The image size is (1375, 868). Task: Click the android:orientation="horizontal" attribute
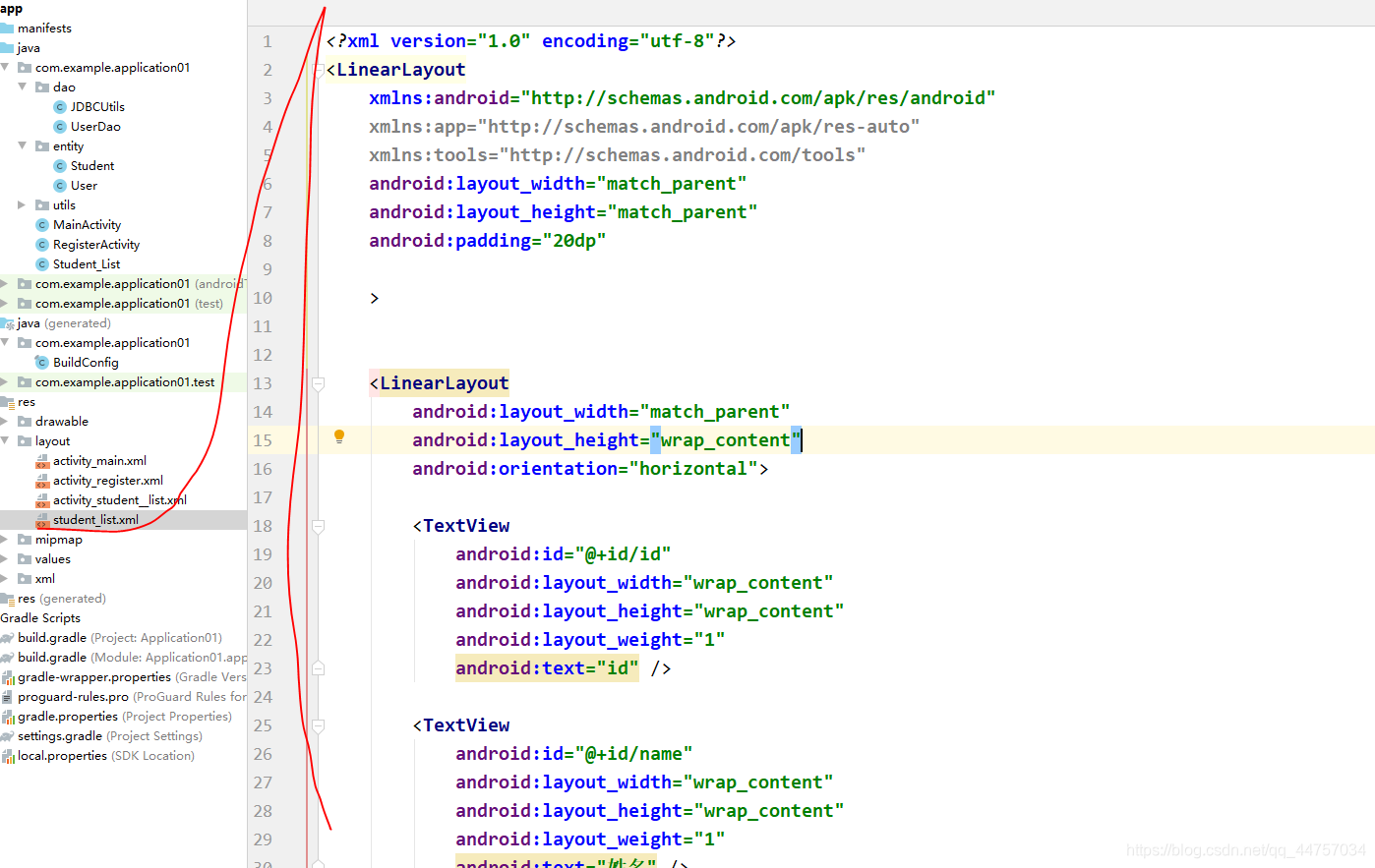pos(584,469)
